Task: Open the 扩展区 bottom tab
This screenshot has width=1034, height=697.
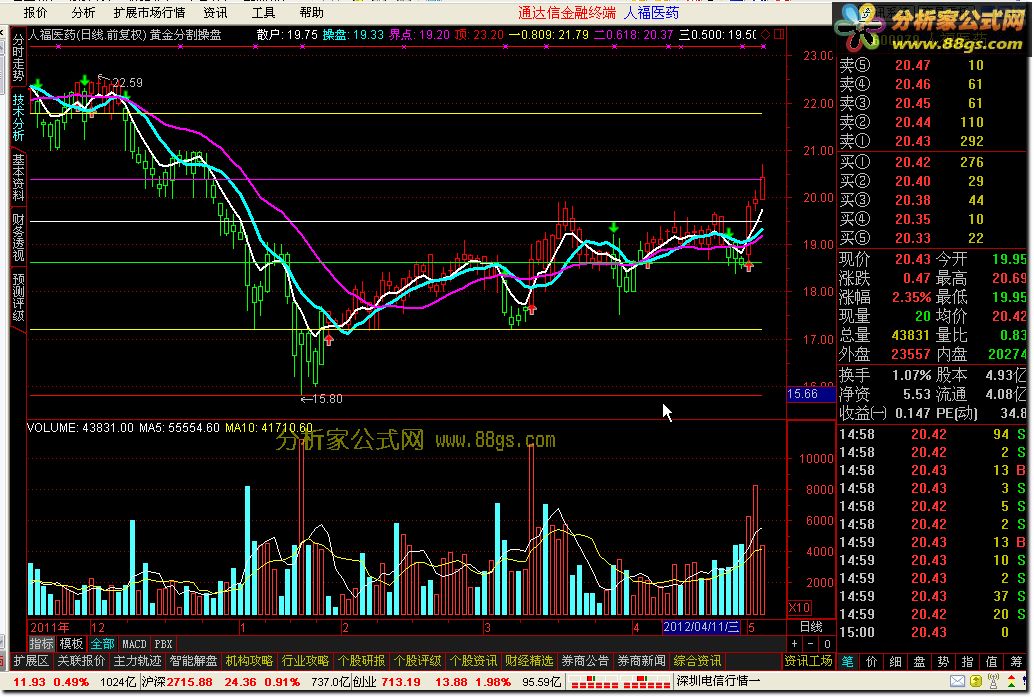Action: click(x=31, y=661)
